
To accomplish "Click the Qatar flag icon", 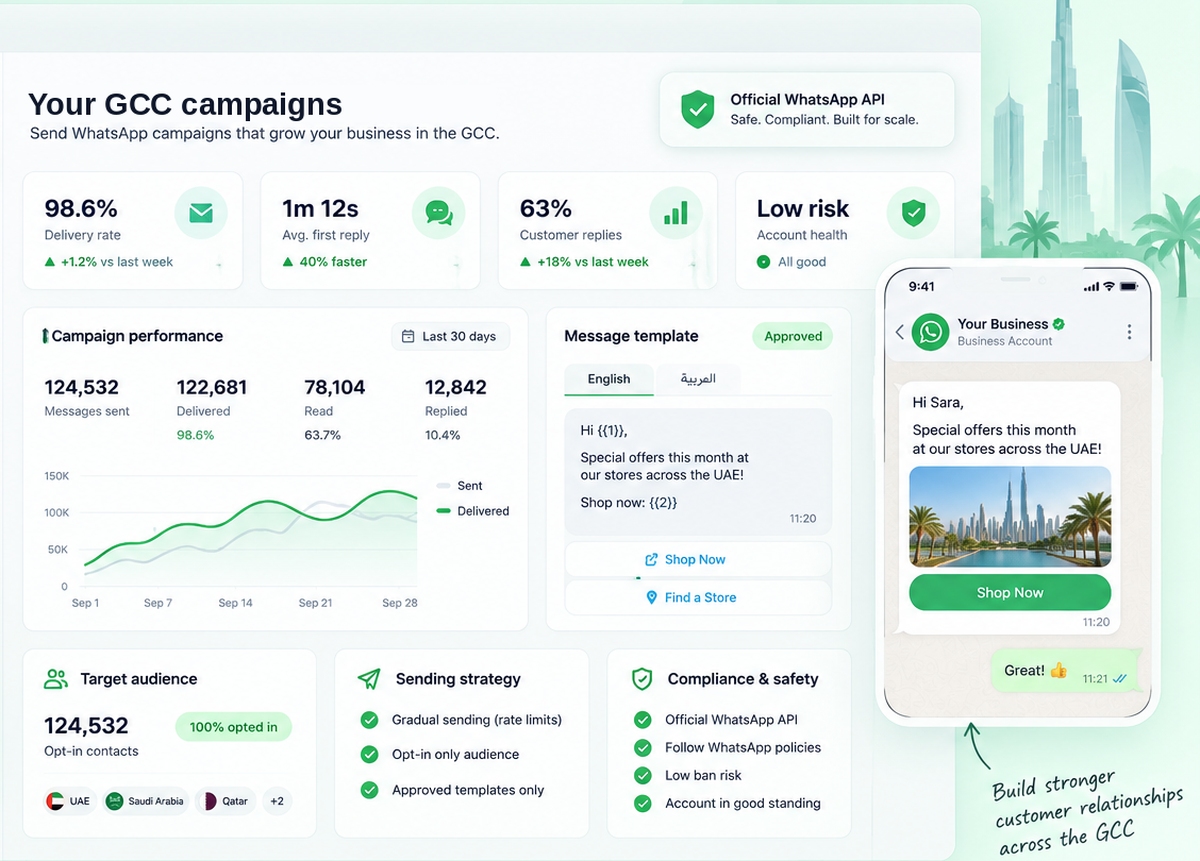I will tap(209, 801).
